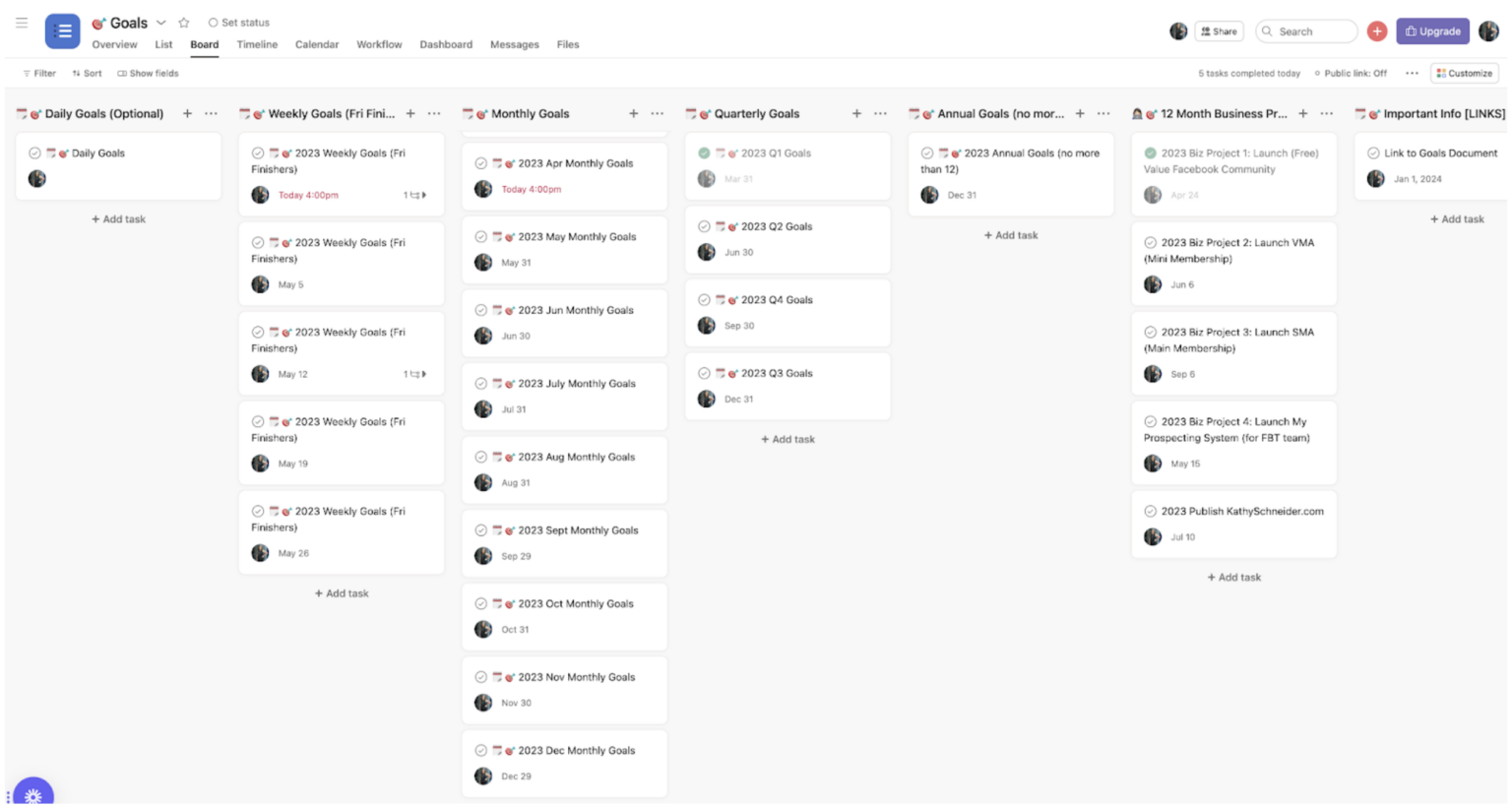
Task: Switch to the Calendar view
Action: click(x=317, y=44)
